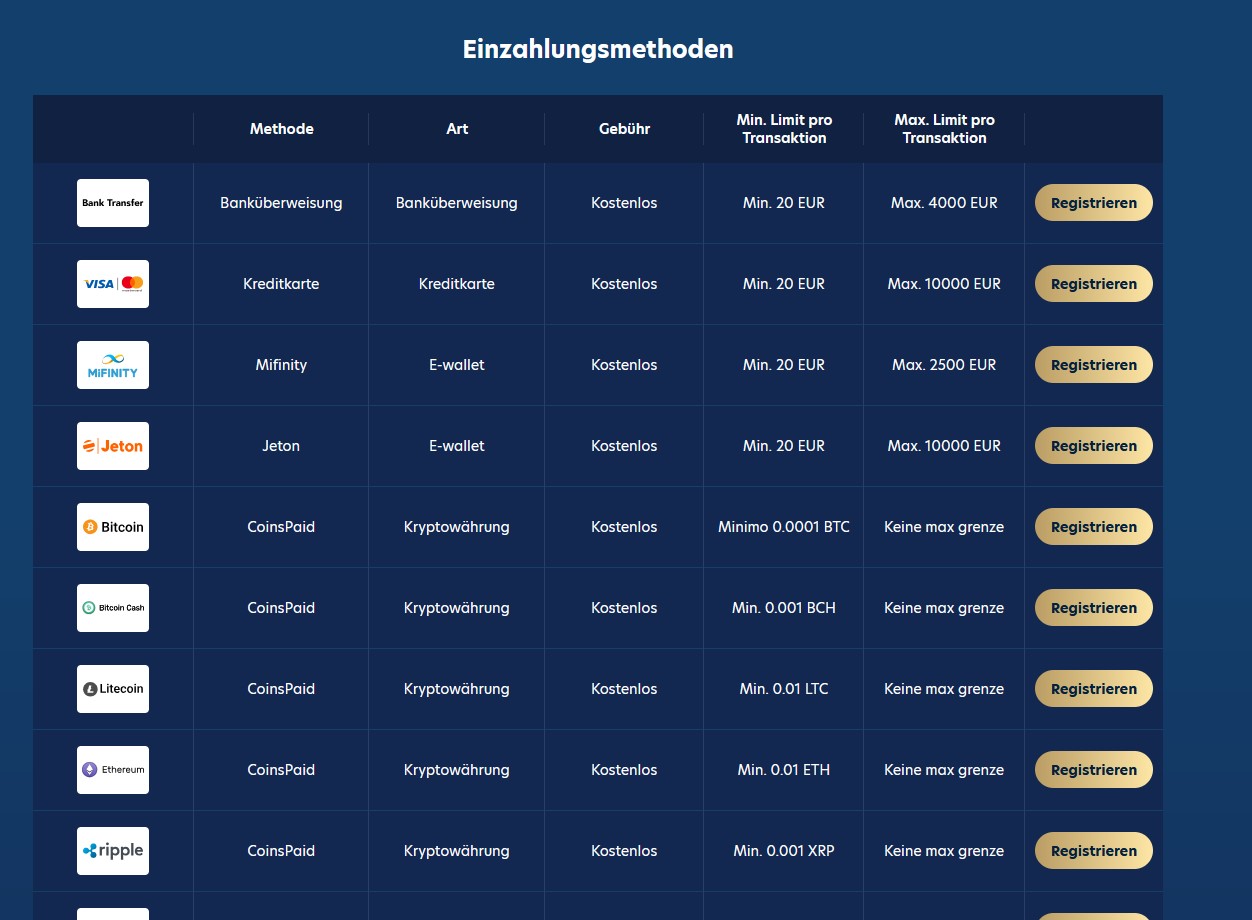Click Registrieren in the Mifinity row

pos(1094,365)
